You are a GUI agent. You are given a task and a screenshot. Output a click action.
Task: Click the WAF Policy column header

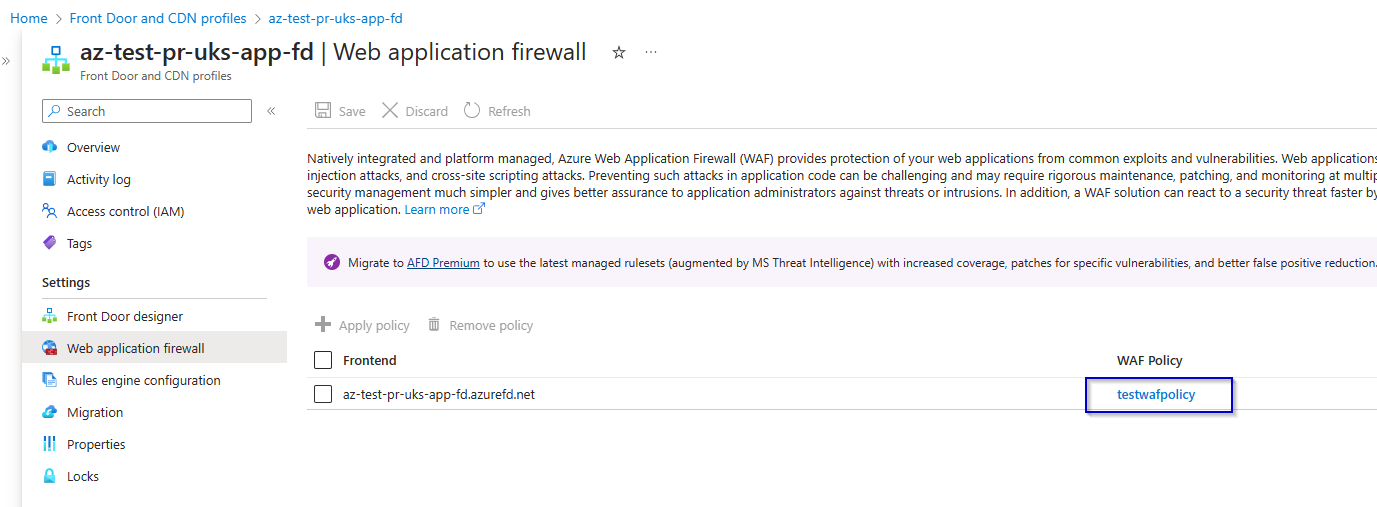pos(1150,360)
